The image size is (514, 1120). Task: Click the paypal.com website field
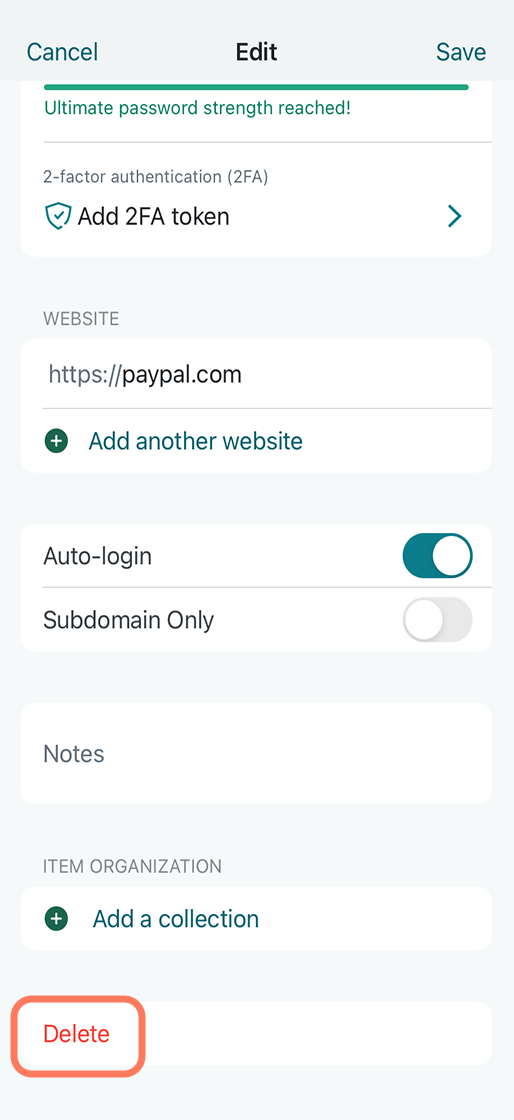[256, 374]
